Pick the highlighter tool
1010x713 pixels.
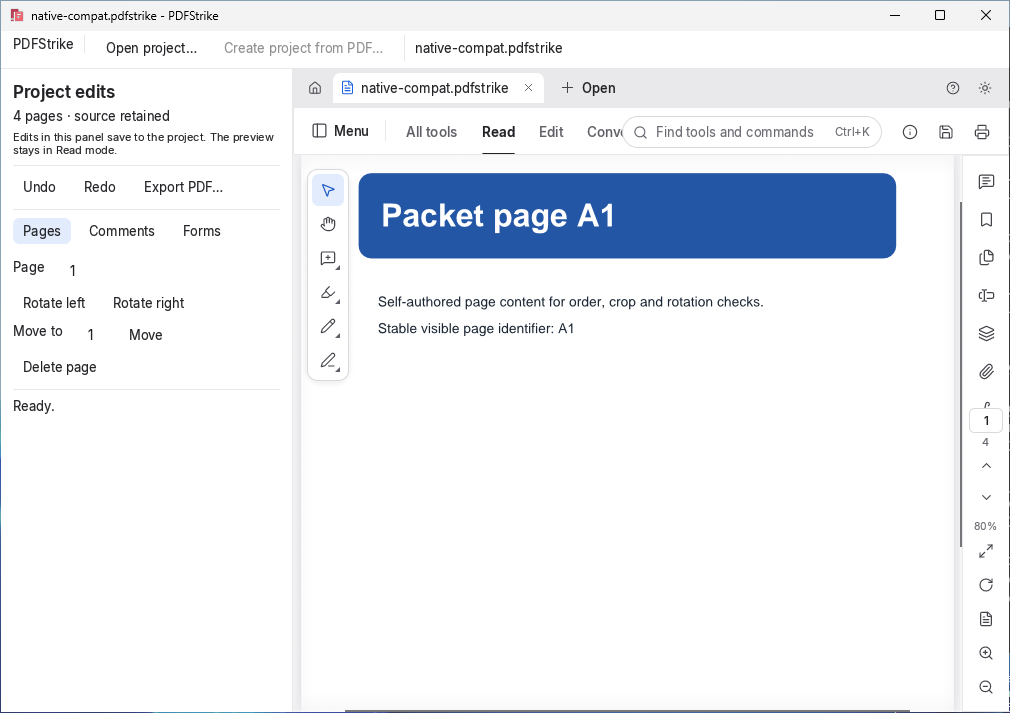click(x=328, y=292)
